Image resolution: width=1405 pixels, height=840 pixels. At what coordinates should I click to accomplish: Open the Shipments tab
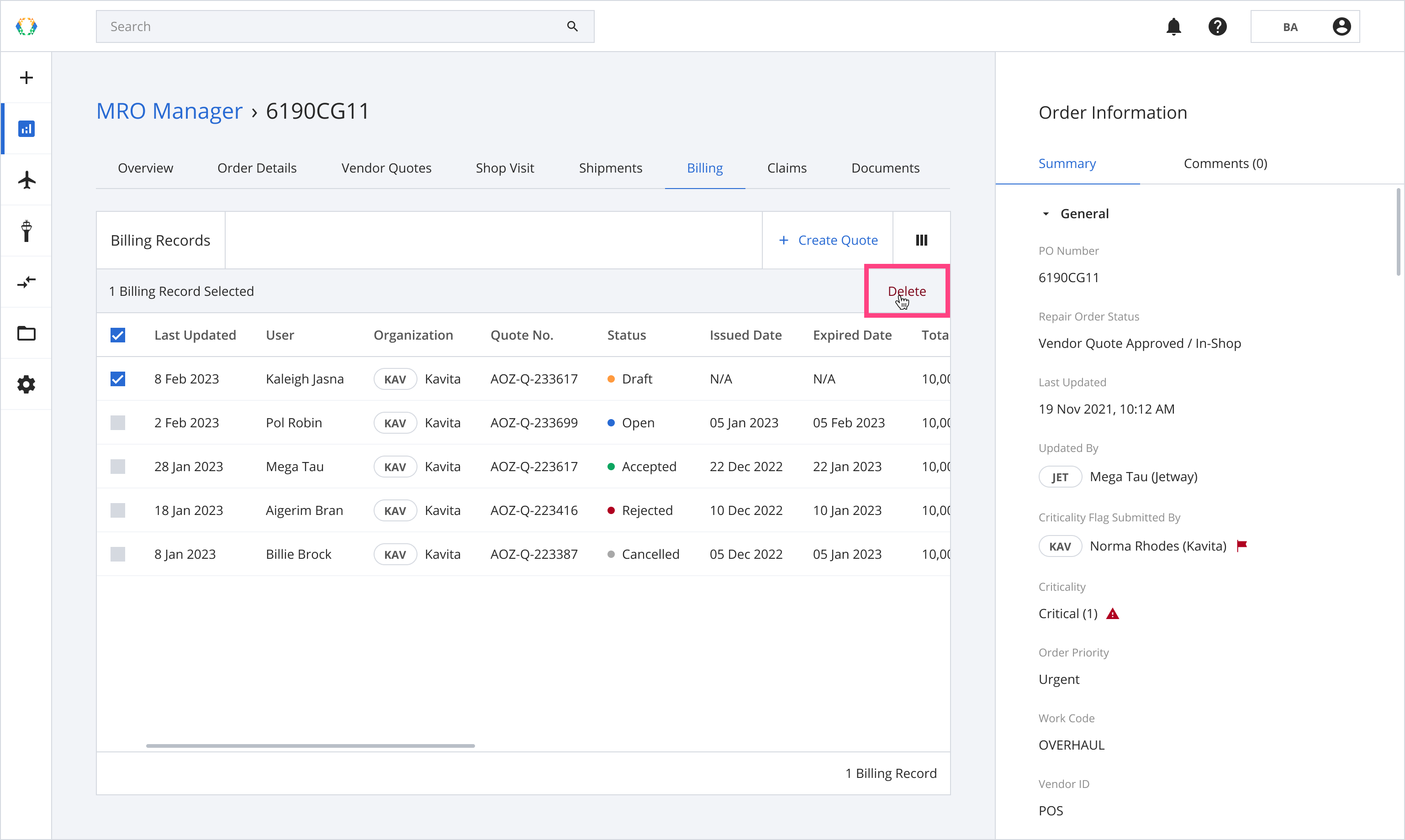(611, 168)
